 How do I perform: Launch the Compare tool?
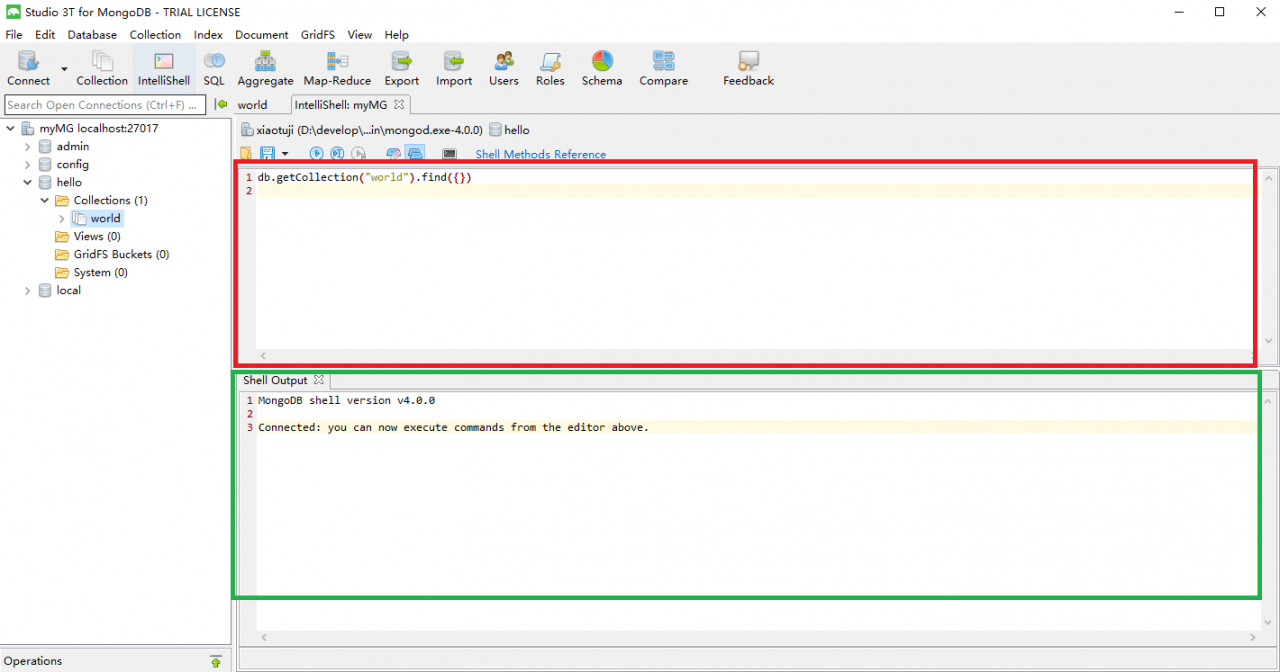(662, 67)
